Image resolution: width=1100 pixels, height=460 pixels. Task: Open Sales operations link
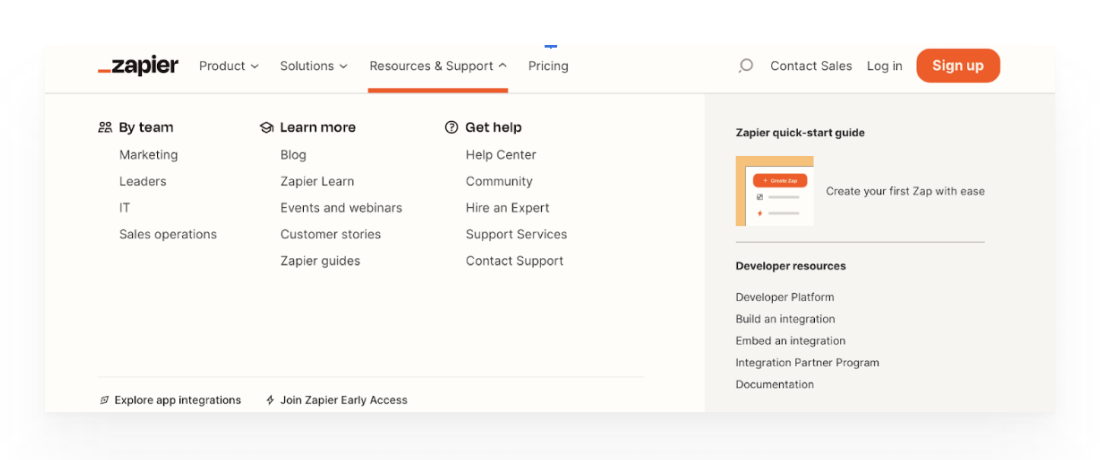click(x=168, y=234)
